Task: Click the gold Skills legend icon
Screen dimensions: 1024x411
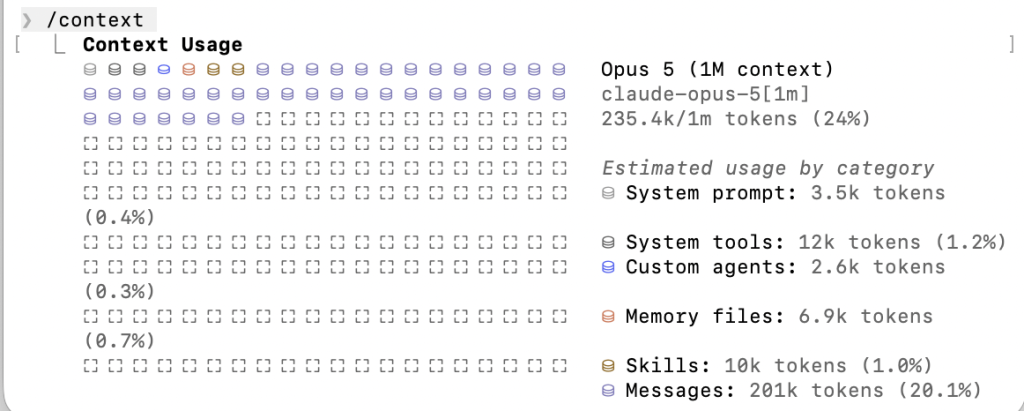Action: coord(608,367)
